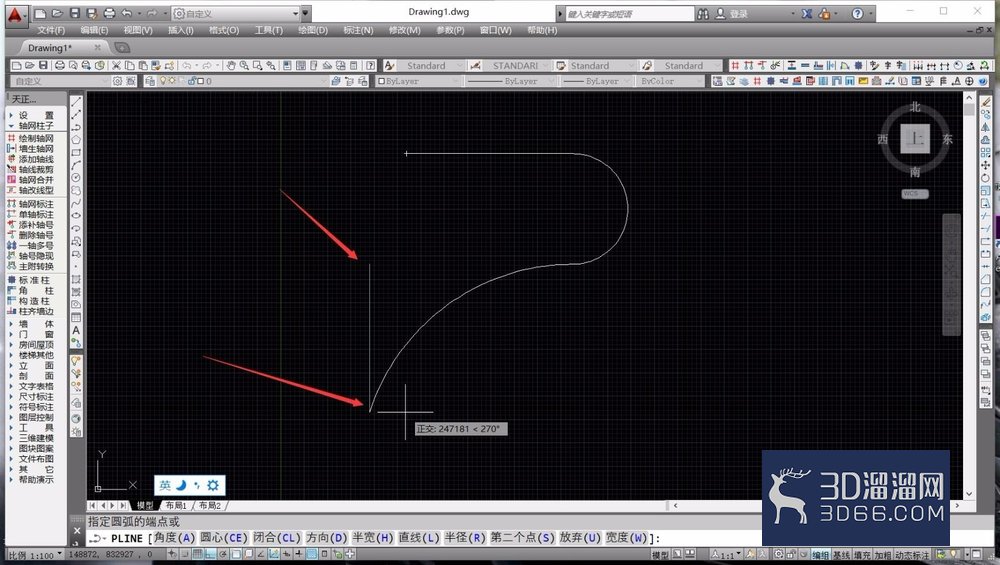Click the Plot printer icon
The width and height of the screenshot is (1000, 565).
tap(59, 66)
